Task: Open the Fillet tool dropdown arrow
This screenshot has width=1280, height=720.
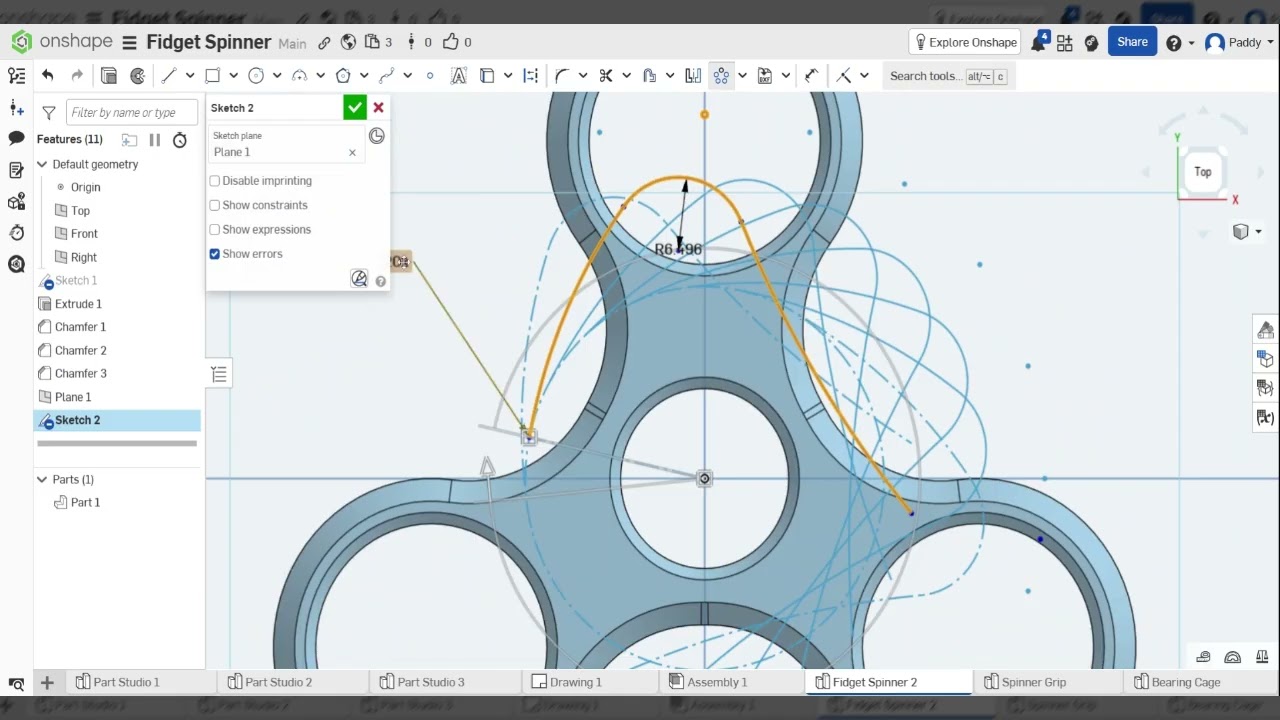Action: 583,76
